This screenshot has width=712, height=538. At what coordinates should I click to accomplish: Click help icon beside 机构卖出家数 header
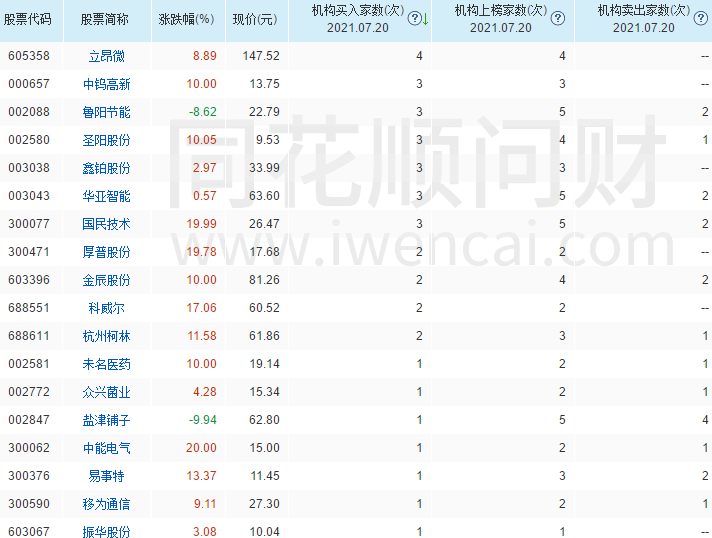pyautogui.click(x=701, y=19)
